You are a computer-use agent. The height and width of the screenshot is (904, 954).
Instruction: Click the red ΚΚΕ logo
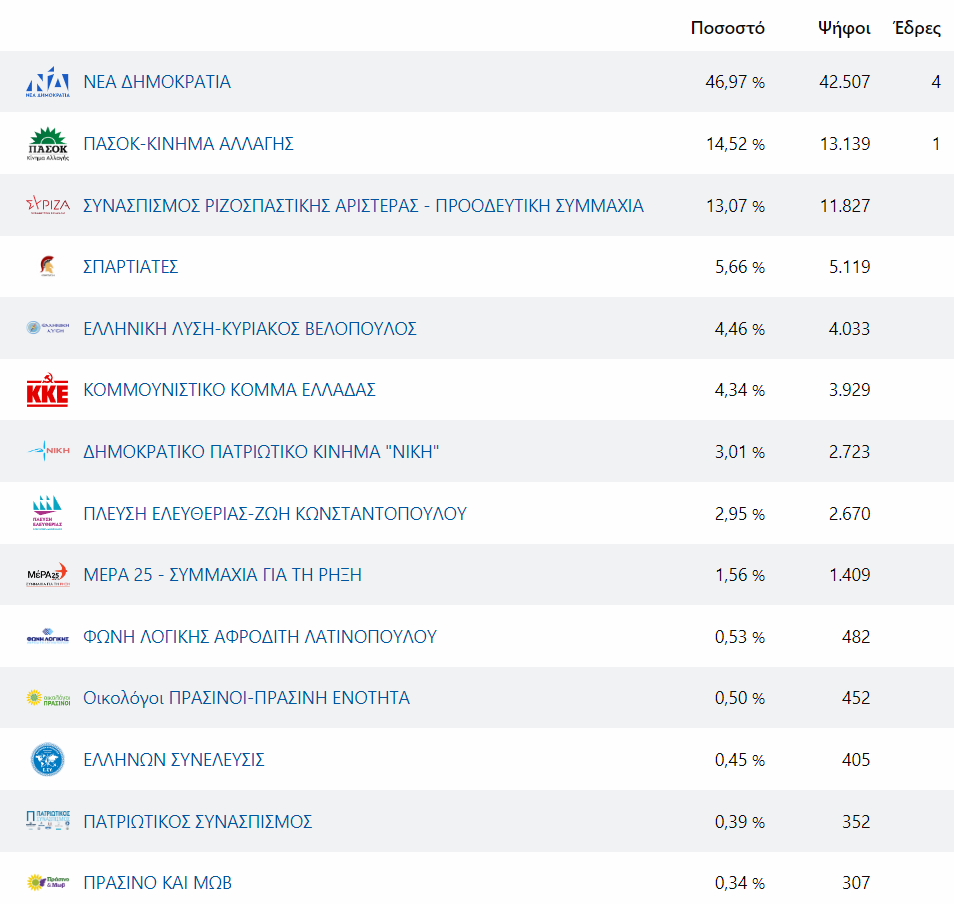tap(47, 389)
